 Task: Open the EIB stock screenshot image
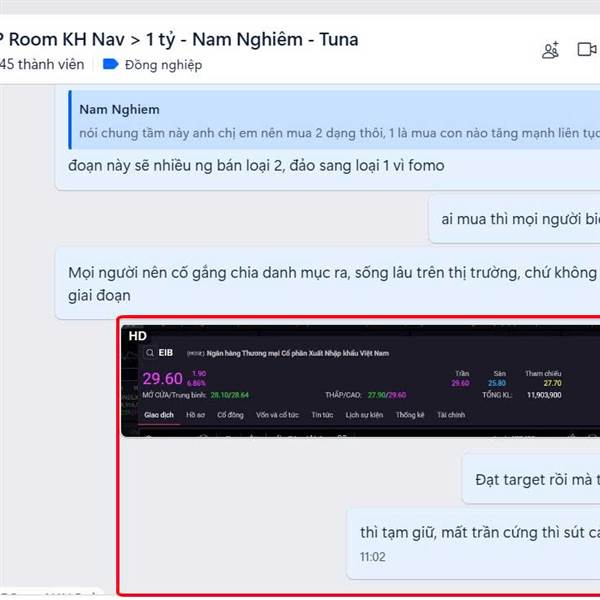coord(360,380)
